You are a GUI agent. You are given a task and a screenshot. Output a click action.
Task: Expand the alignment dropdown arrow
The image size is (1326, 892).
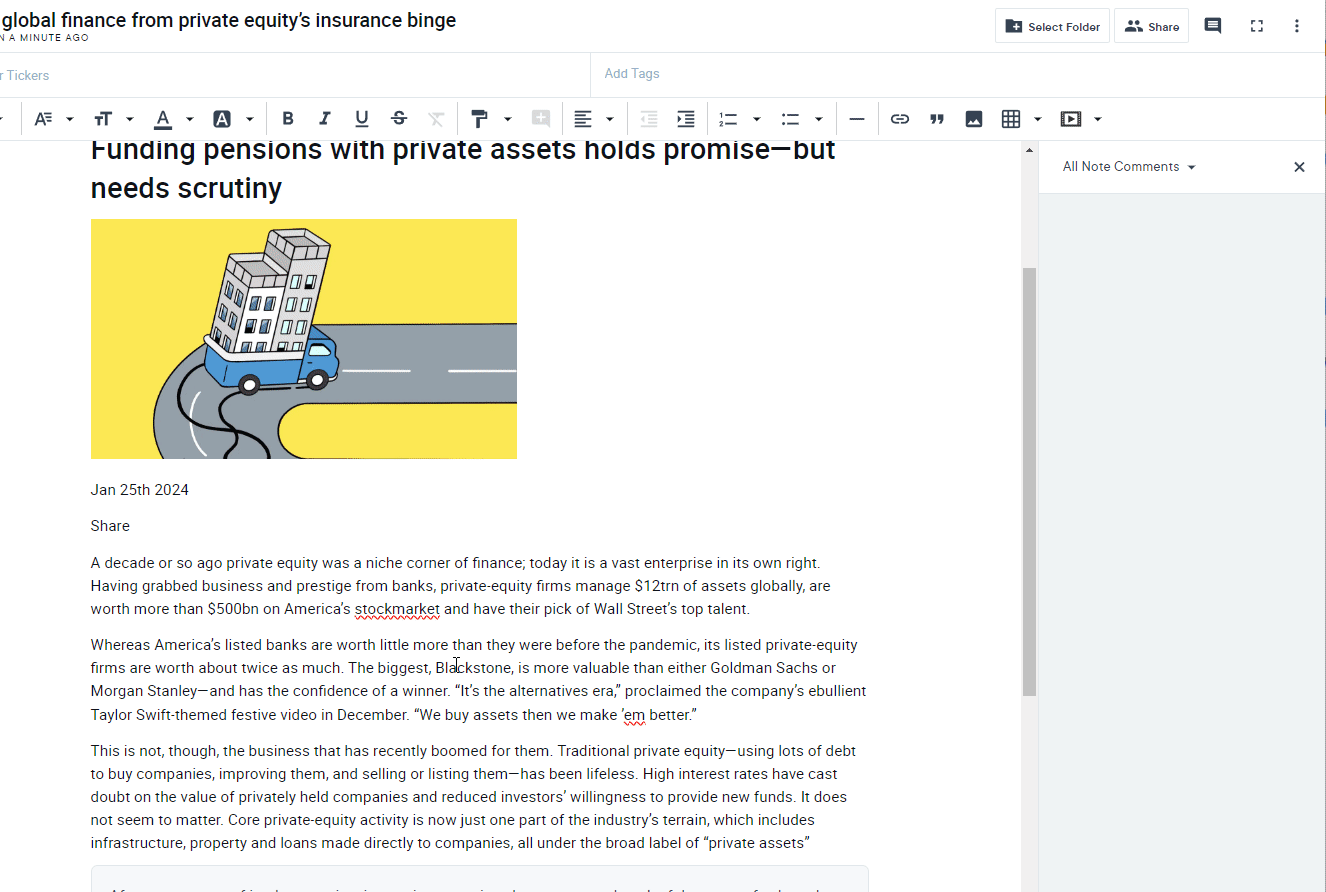[x=610, y=119]
